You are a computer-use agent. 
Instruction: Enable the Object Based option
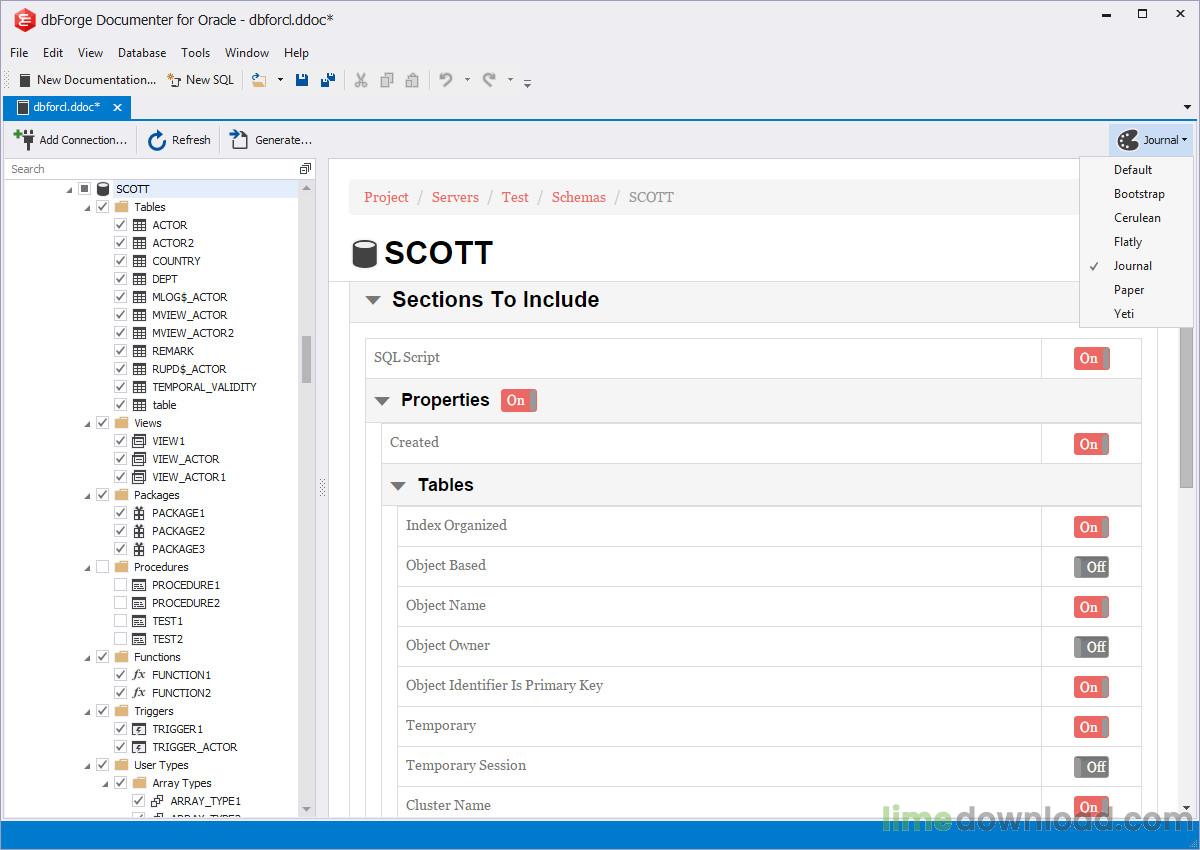(1092, 567)
